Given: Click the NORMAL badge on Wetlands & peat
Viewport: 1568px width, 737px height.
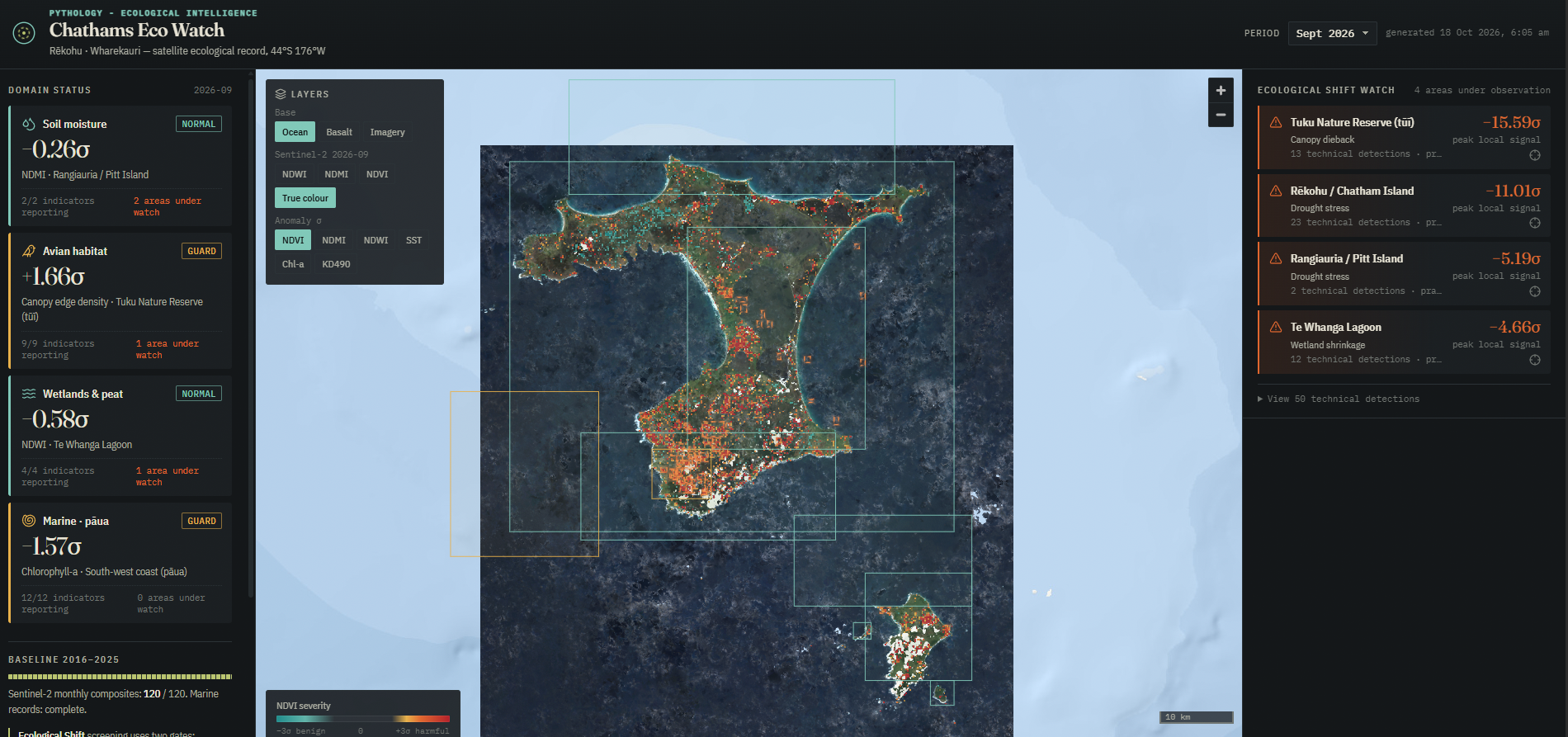Looking at the screenshot, I should pos(198,394).
